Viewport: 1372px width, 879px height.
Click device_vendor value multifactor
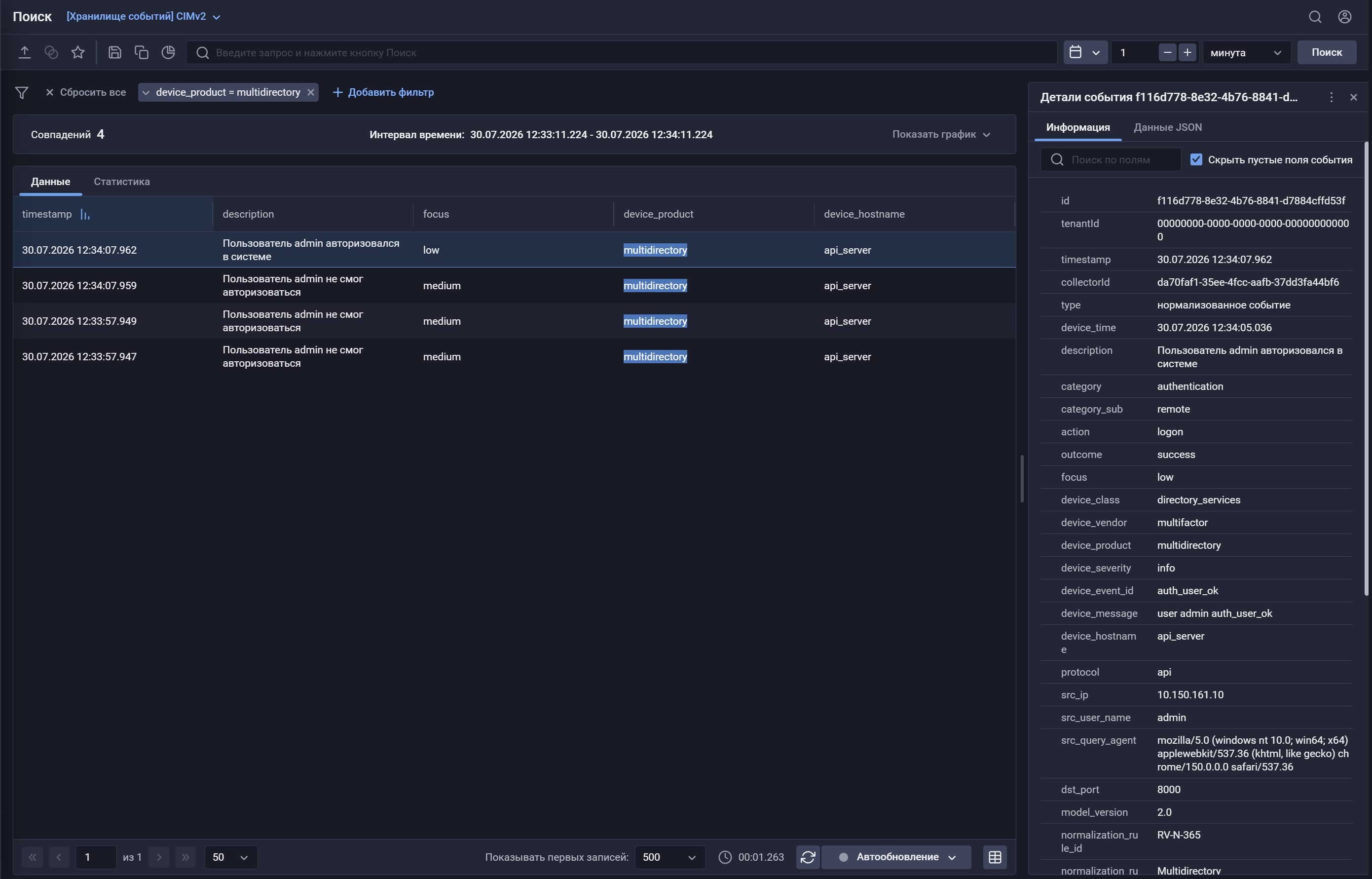[1182, 522]
